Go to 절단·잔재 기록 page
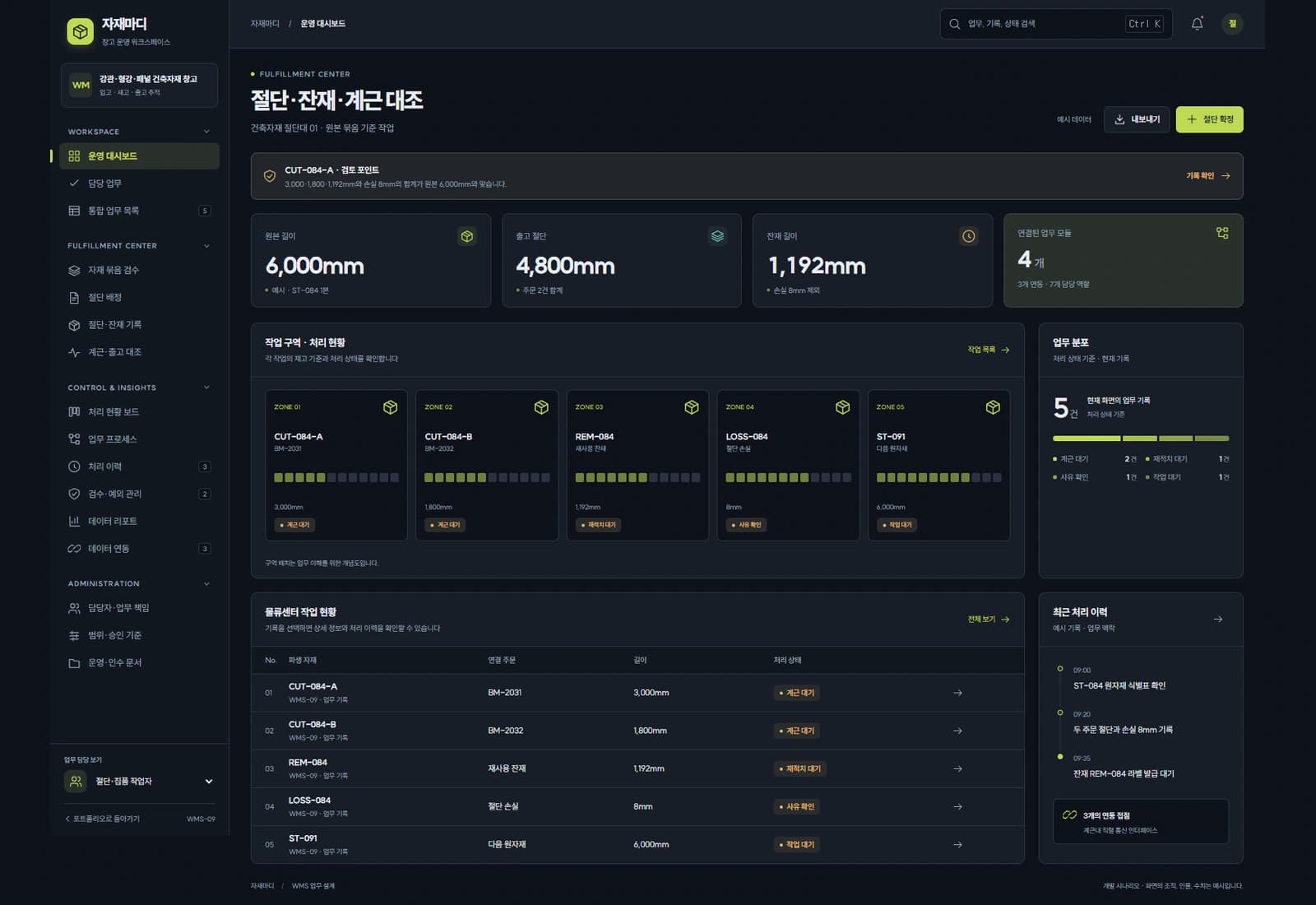 coord(139,325)
